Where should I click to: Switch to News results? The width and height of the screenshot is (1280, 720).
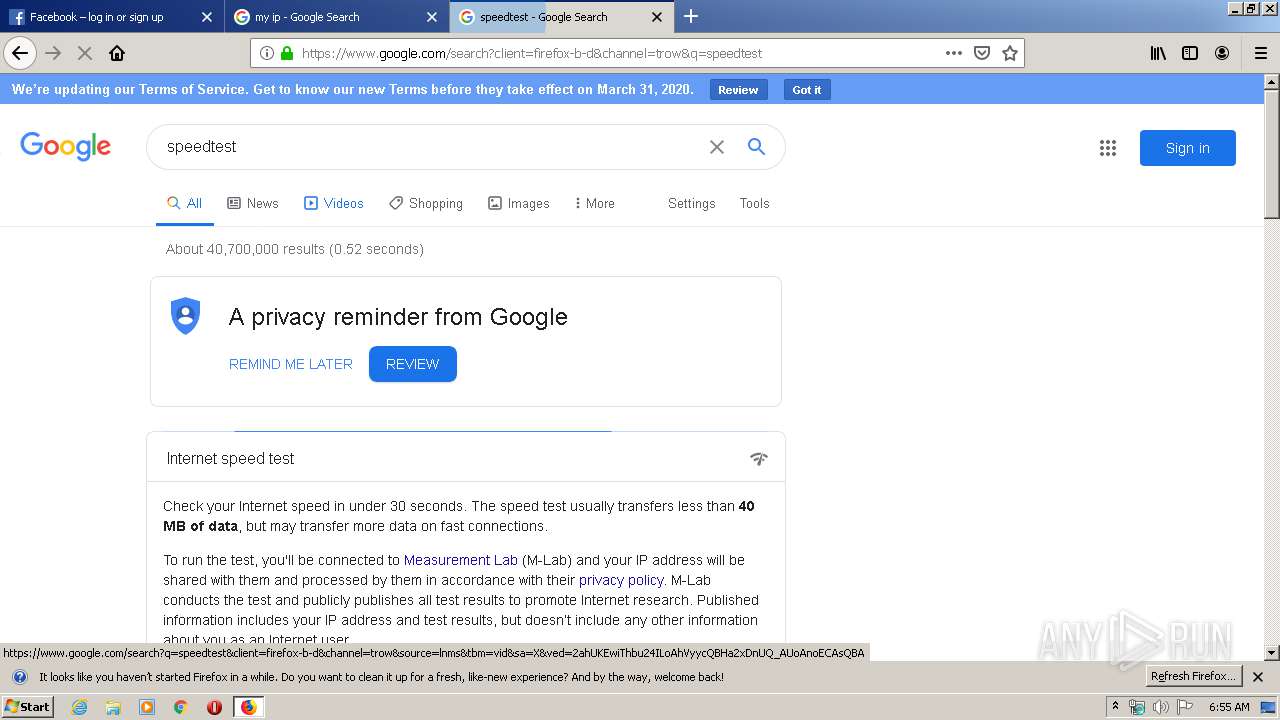pyautogui.click(x=253, y=203)
